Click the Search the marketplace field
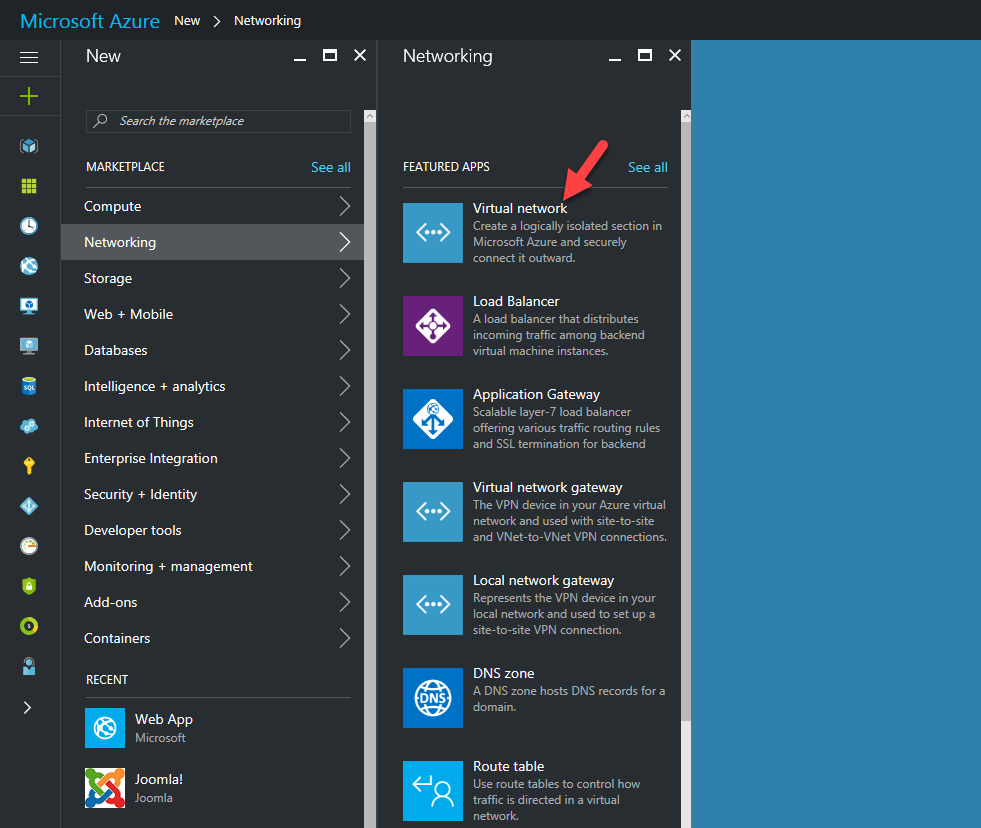 [218, 121]
